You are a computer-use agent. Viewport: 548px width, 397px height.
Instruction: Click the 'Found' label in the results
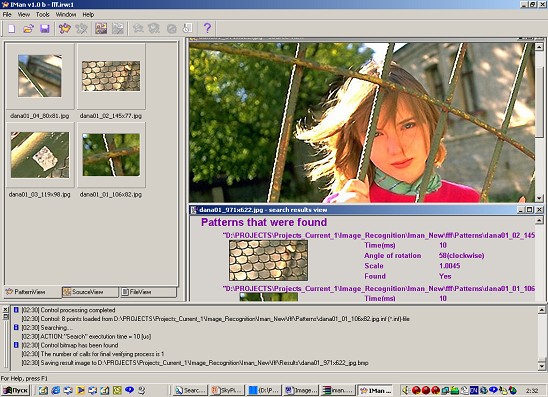pos(375,276)
